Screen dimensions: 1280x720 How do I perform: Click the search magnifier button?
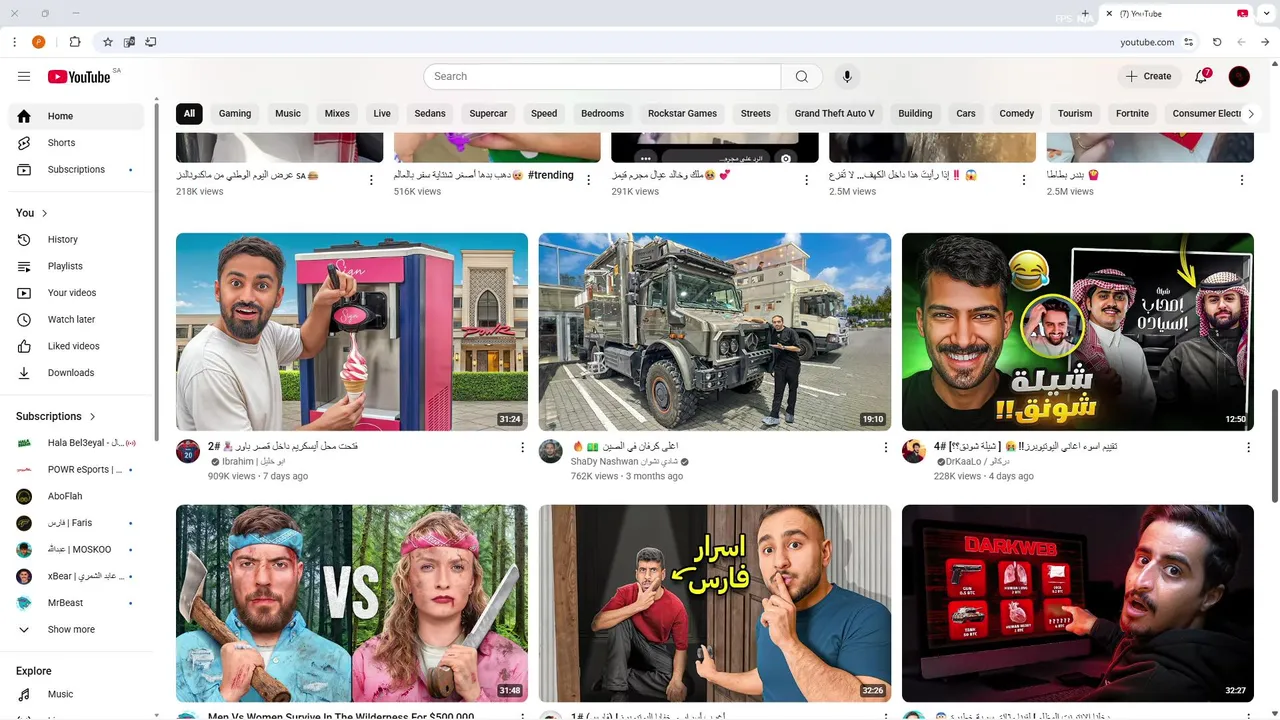coord(802,76)
